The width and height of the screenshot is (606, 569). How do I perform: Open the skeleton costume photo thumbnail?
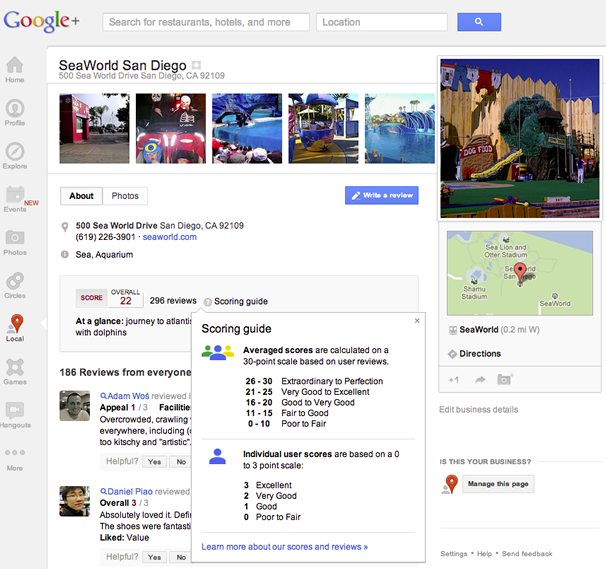(x=170, y=128)
